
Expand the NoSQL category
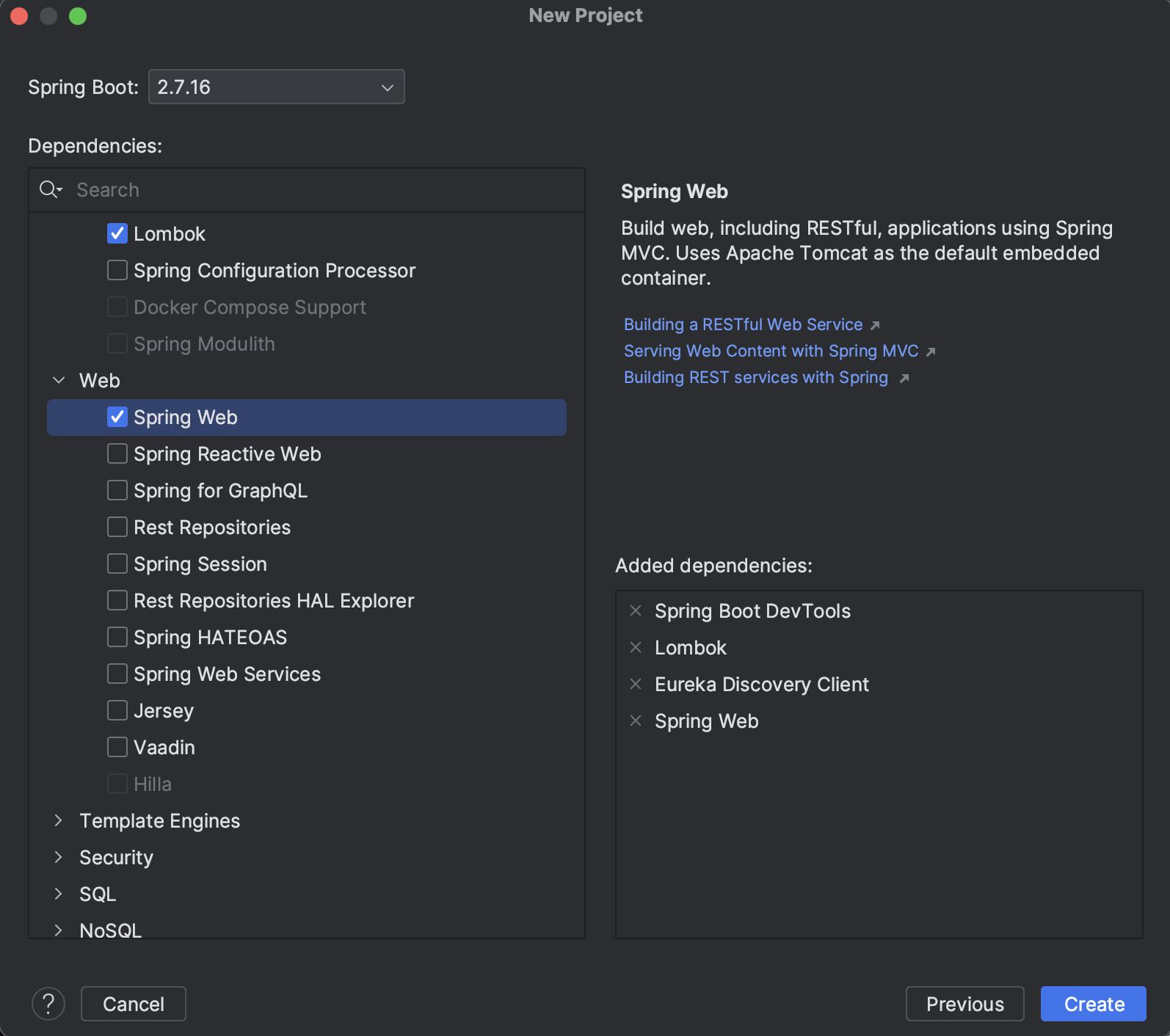(x=59, y=930)
